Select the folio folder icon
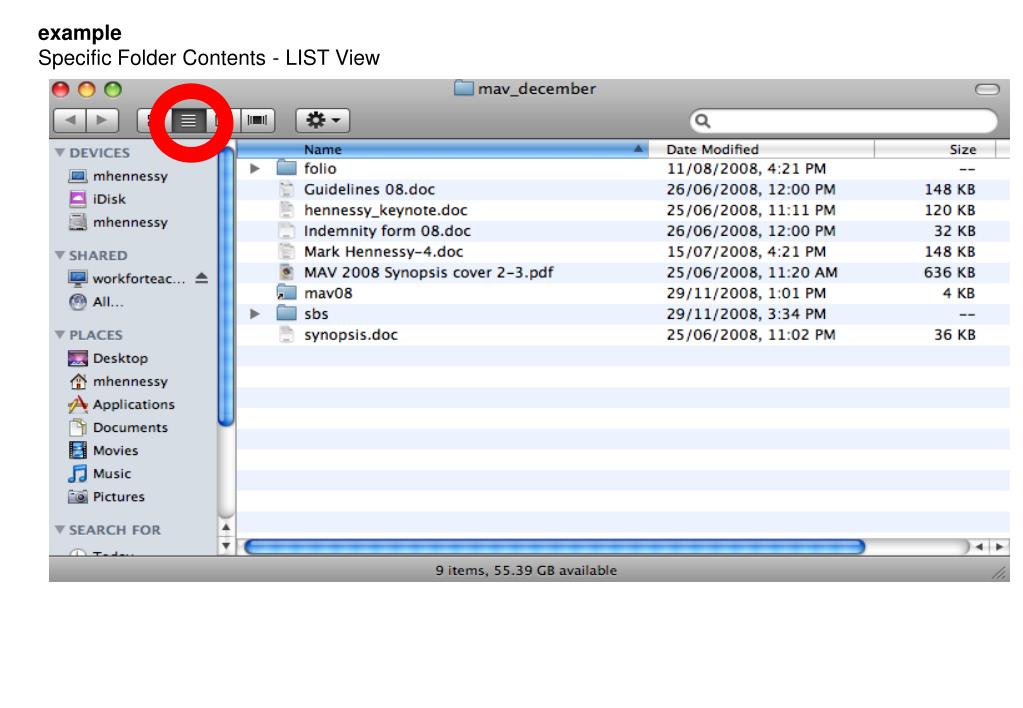This screenshot has width=1023, height=708. 286,168
